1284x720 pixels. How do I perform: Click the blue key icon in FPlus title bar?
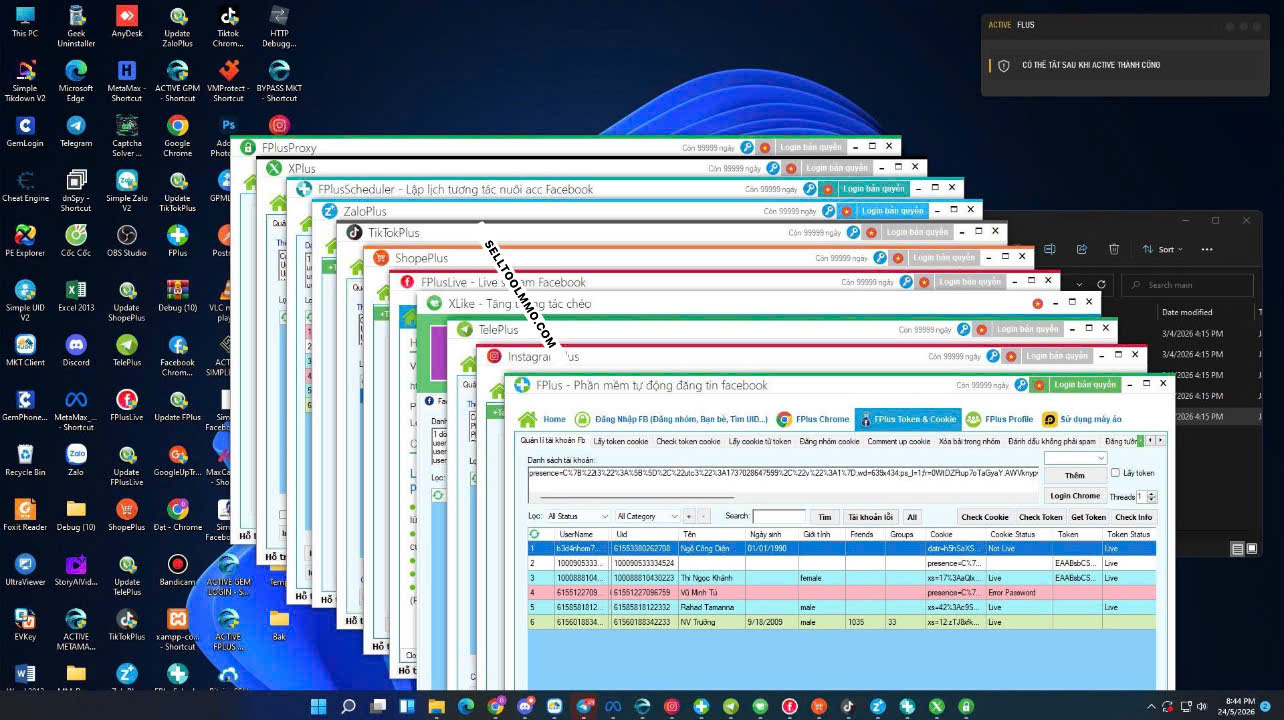click(1019, 385)
